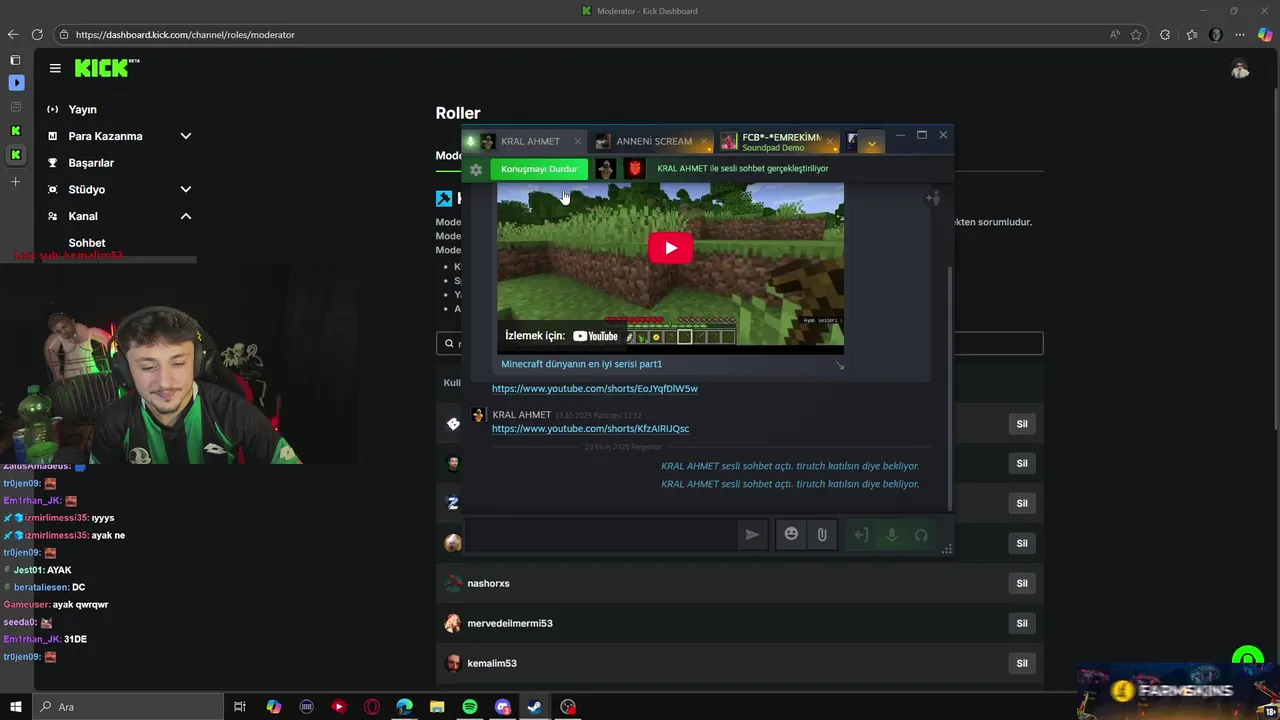Click the browser address bar URL
The height and width of the screenshot is (720, 1280).
click(x=185, y=35)
